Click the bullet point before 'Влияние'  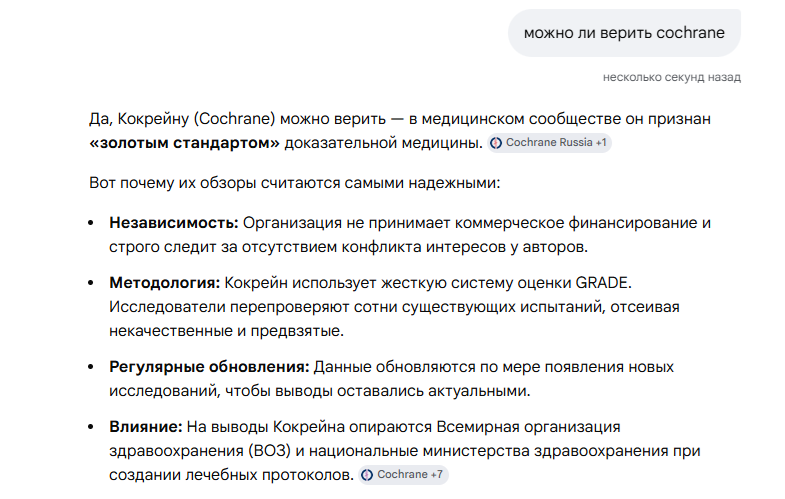click(91, 427)
